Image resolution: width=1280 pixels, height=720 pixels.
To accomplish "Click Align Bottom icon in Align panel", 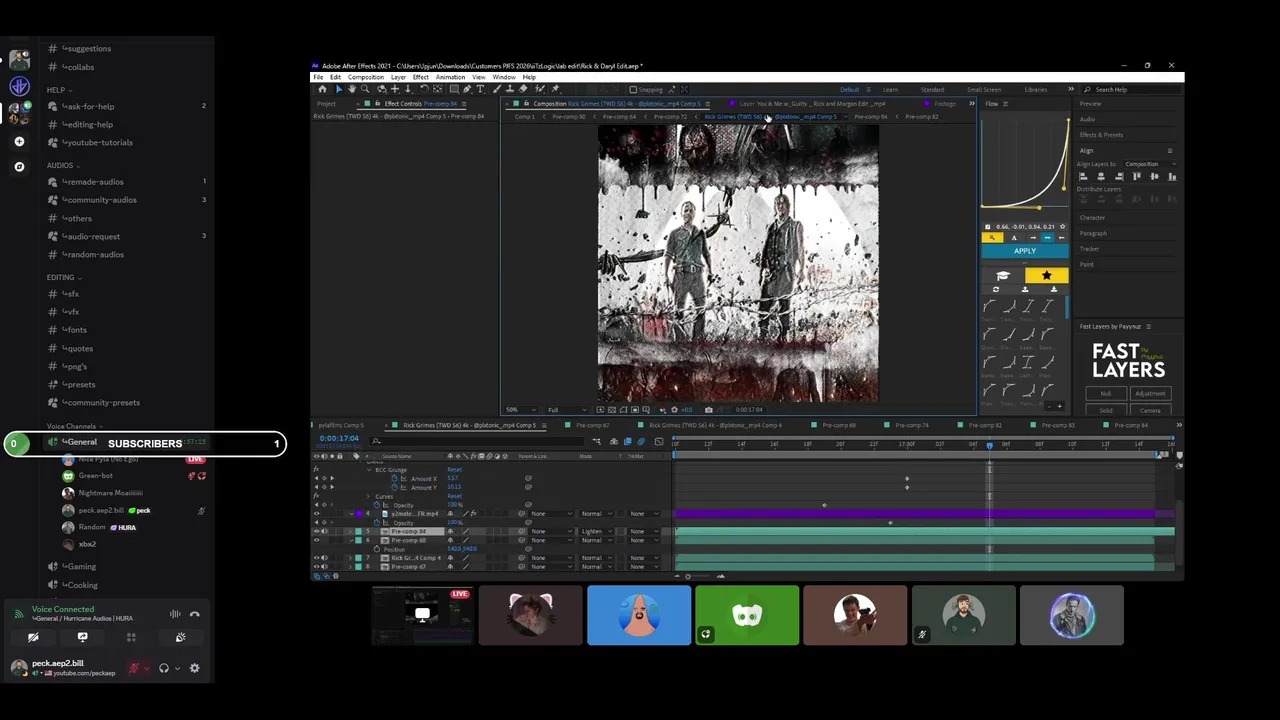I will click(x=1172, y=177).
